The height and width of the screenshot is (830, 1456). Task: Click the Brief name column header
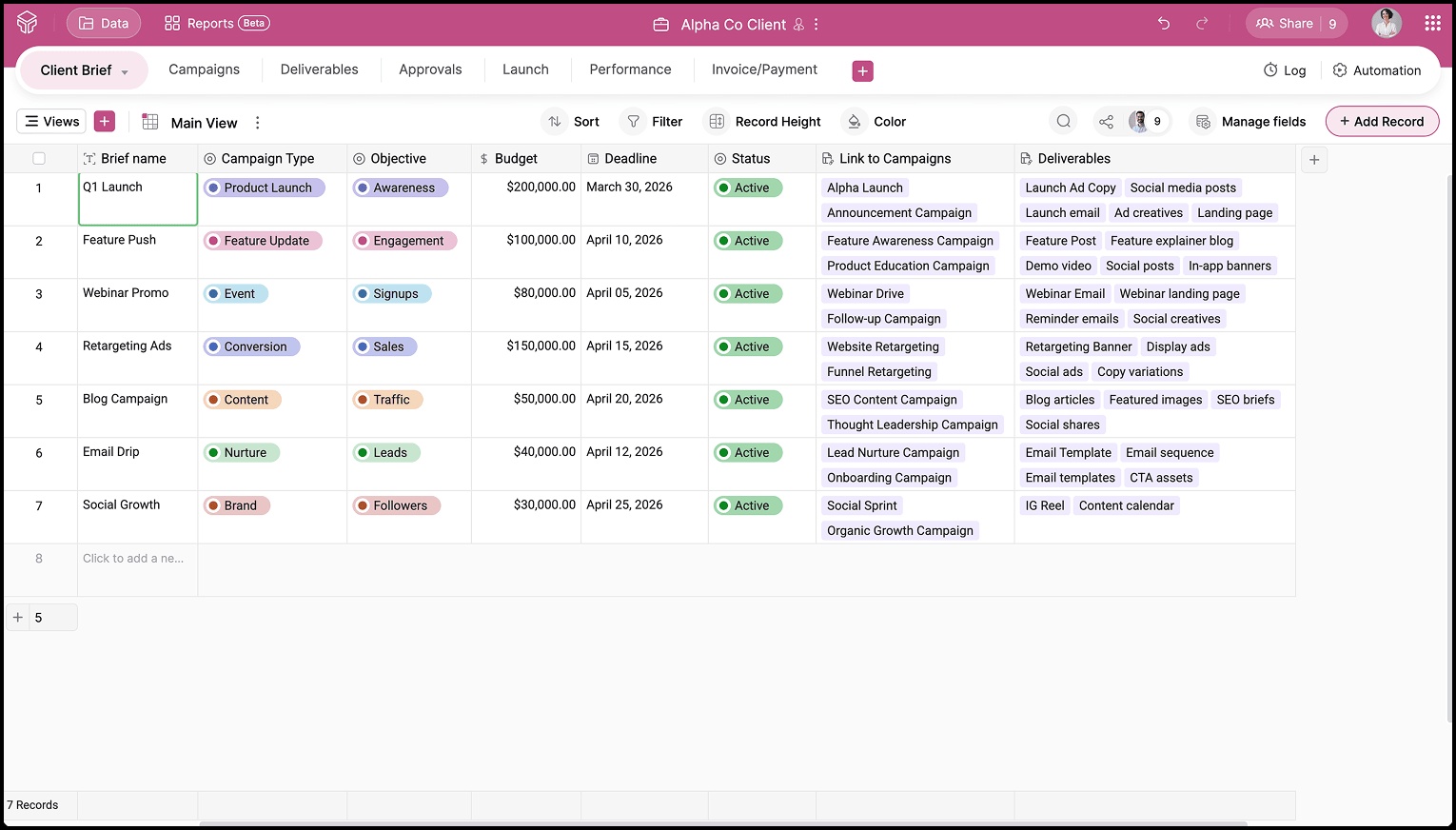(138, 159)
